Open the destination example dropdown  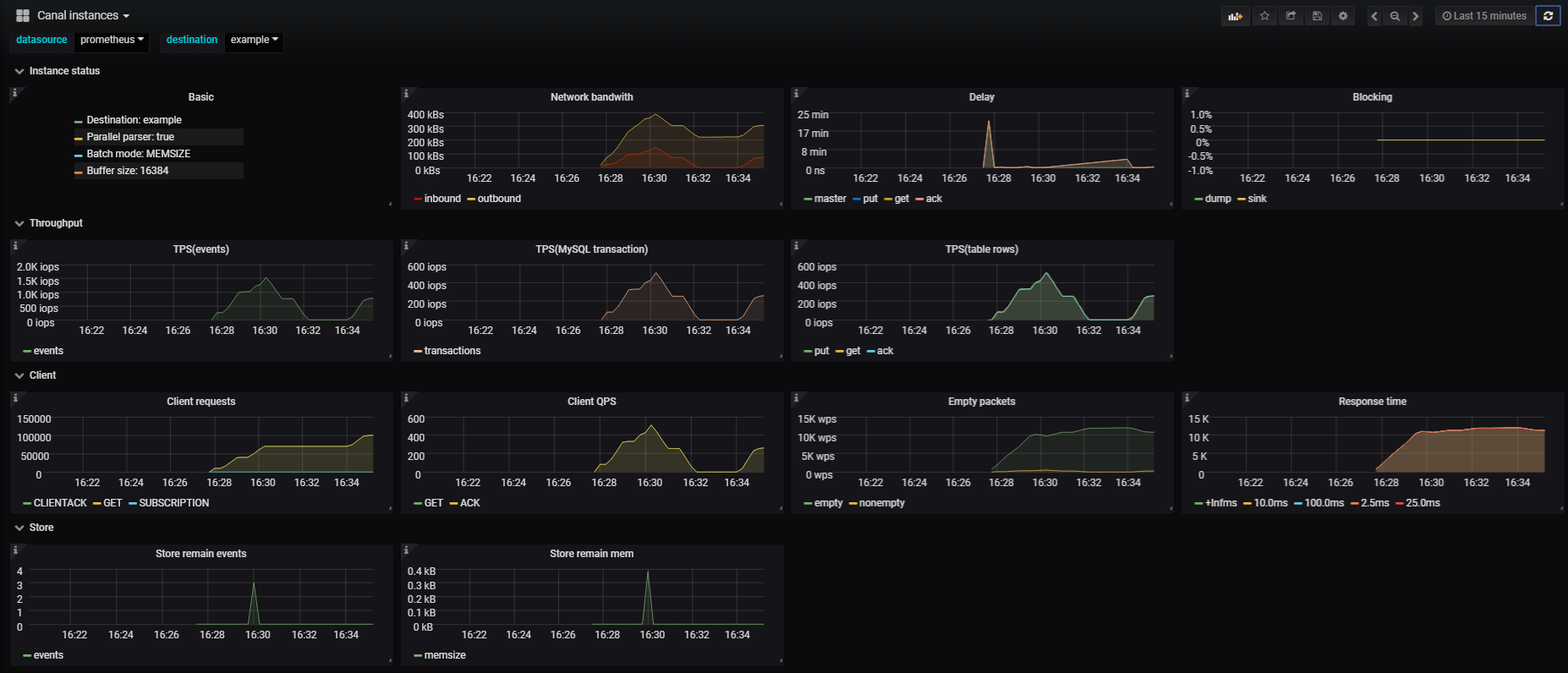(x=254, y=40)
